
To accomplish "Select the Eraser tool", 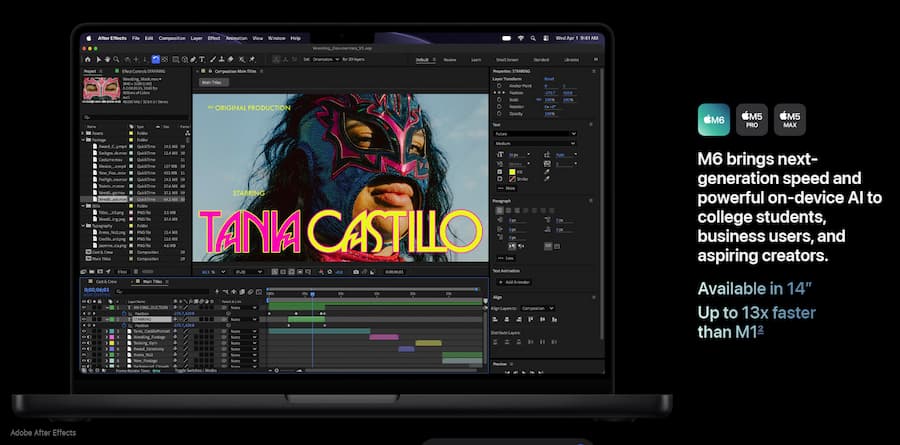I will (x=230, y=59).
